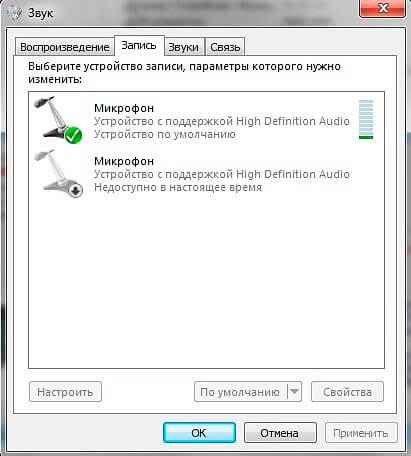Click the down-arrow badge on unavailable microphone
The height and width of the screenshot is (456, 411).
coord(76,191)
